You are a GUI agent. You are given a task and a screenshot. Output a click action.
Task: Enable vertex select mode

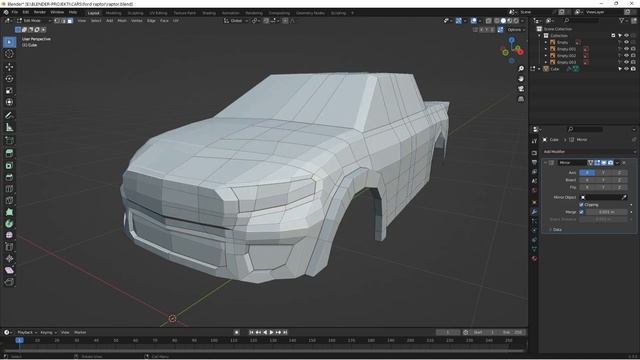click(x=57, y=20)
